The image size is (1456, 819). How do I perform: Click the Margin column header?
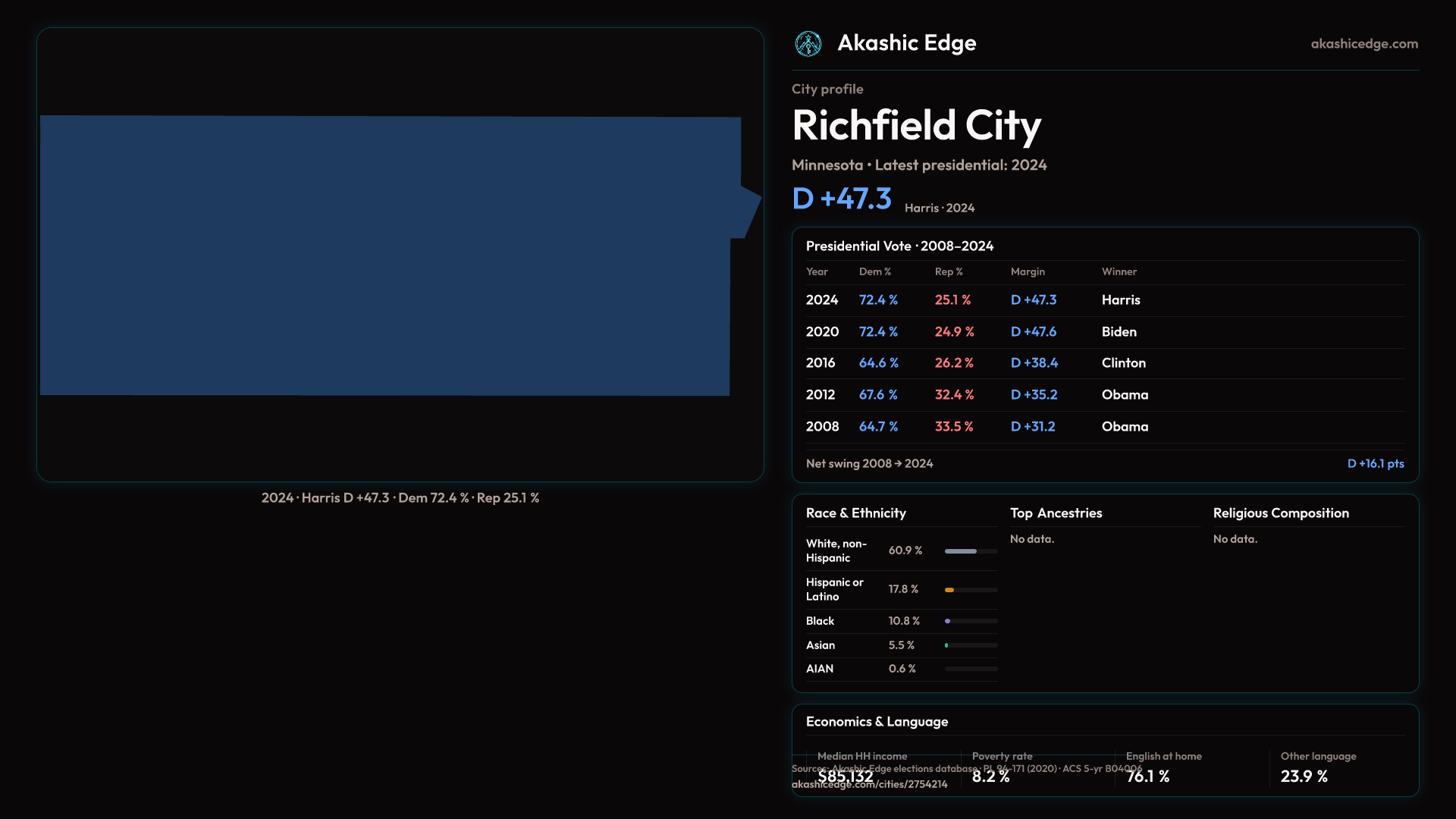coord(1028,271)
